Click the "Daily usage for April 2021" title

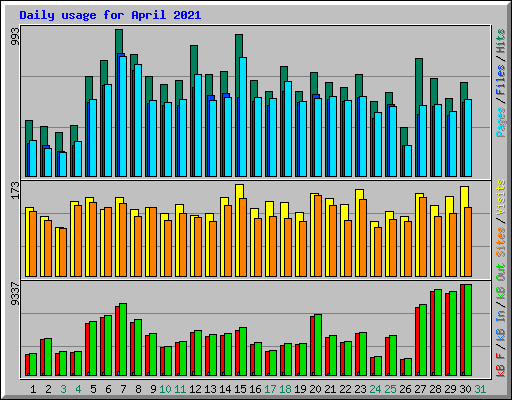(x=110, y=15)
